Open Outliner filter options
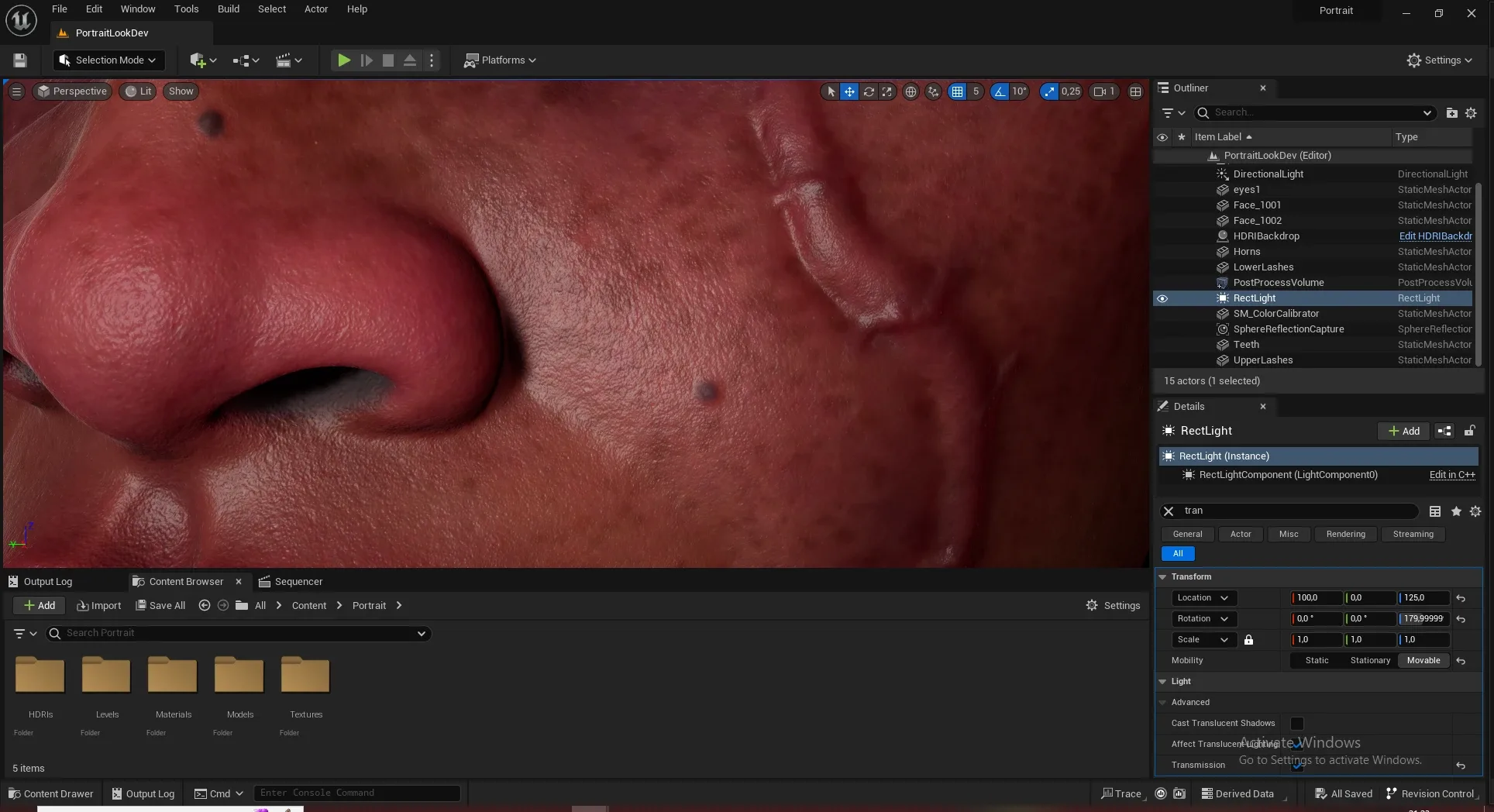 (x=1173, y=113)
